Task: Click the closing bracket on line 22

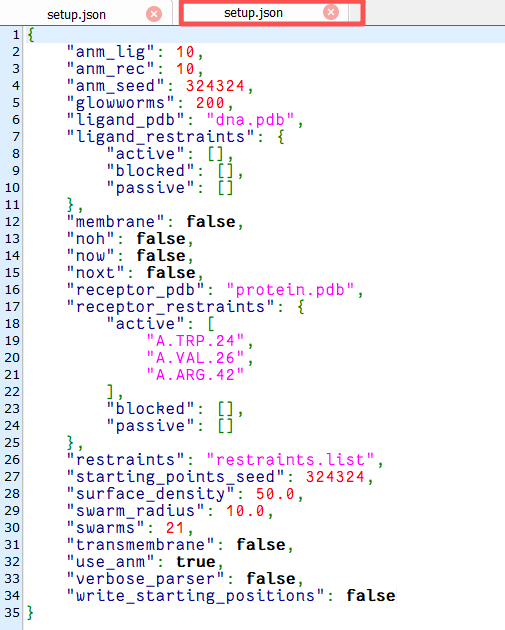Action: (x=110, y=392)
